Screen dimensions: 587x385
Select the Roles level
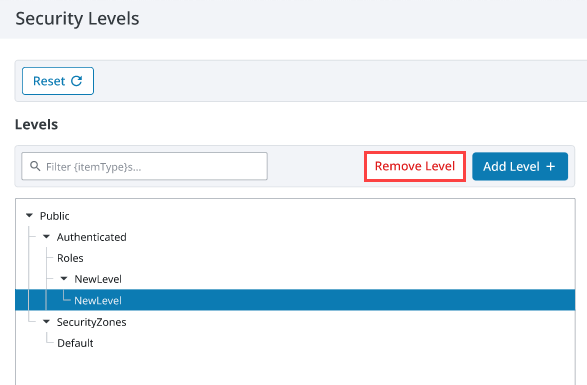point(70,258)
